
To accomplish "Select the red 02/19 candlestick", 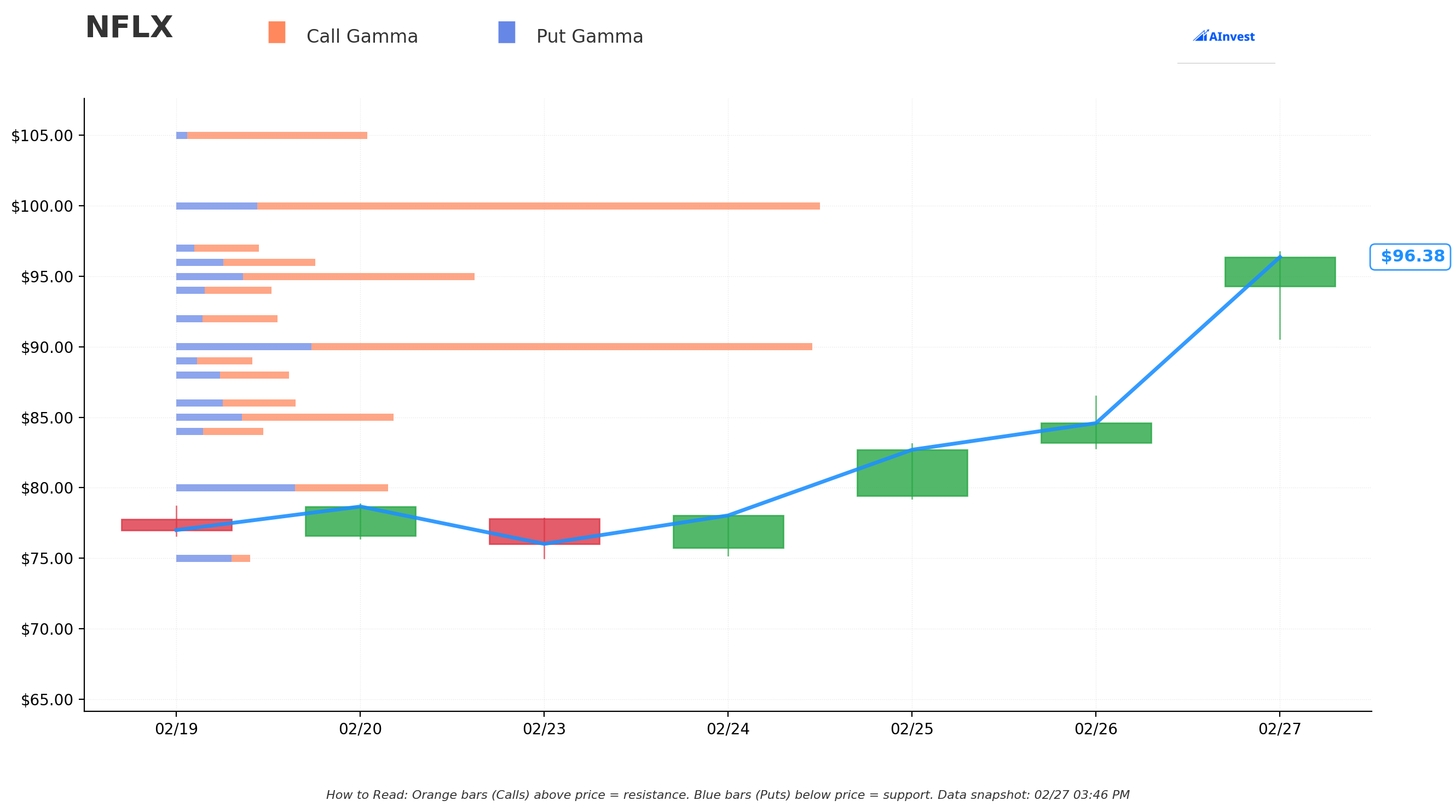I will 176,525.
